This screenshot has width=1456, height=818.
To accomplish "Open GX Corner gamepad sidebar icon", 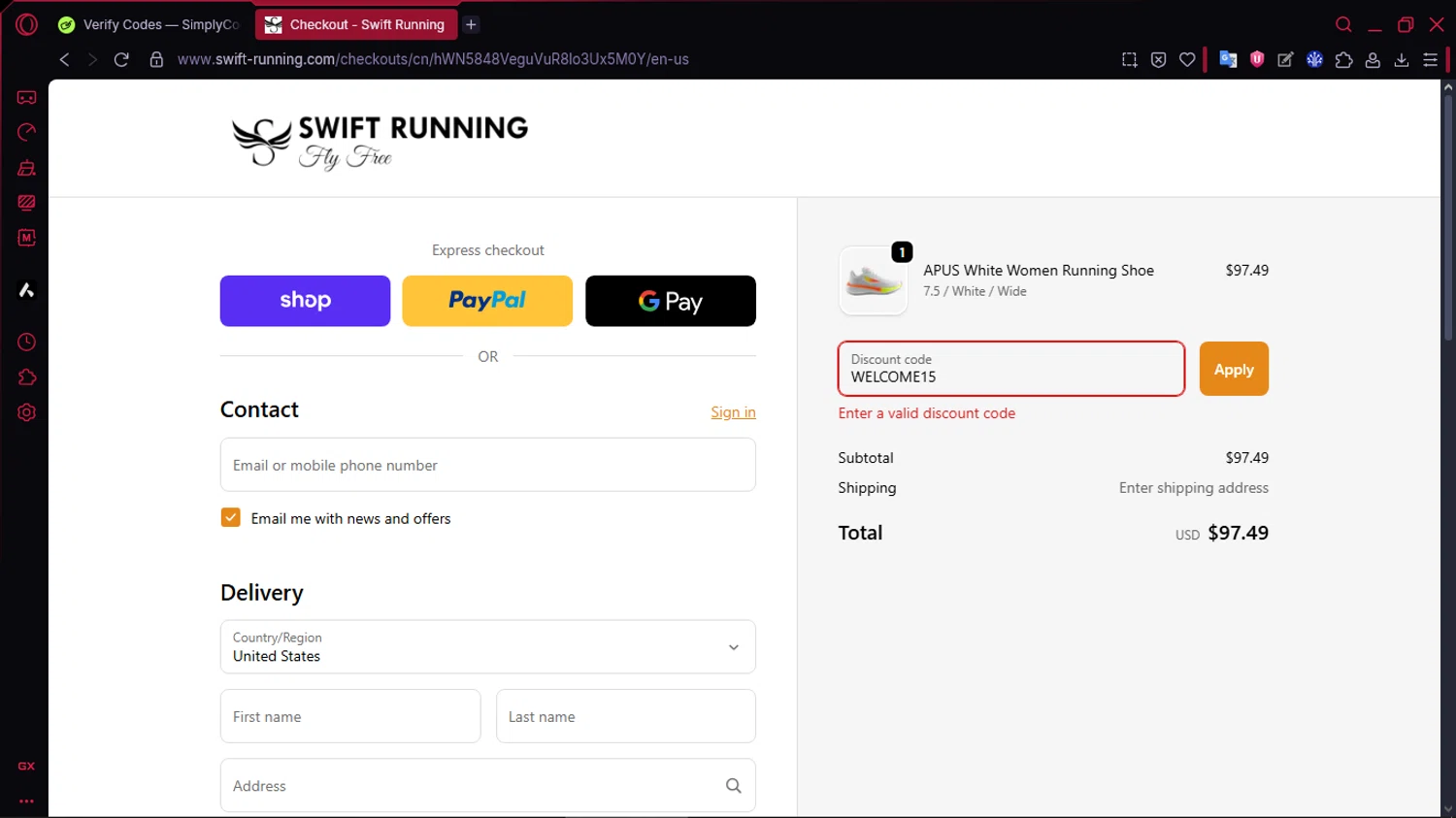I will [26, 97].
